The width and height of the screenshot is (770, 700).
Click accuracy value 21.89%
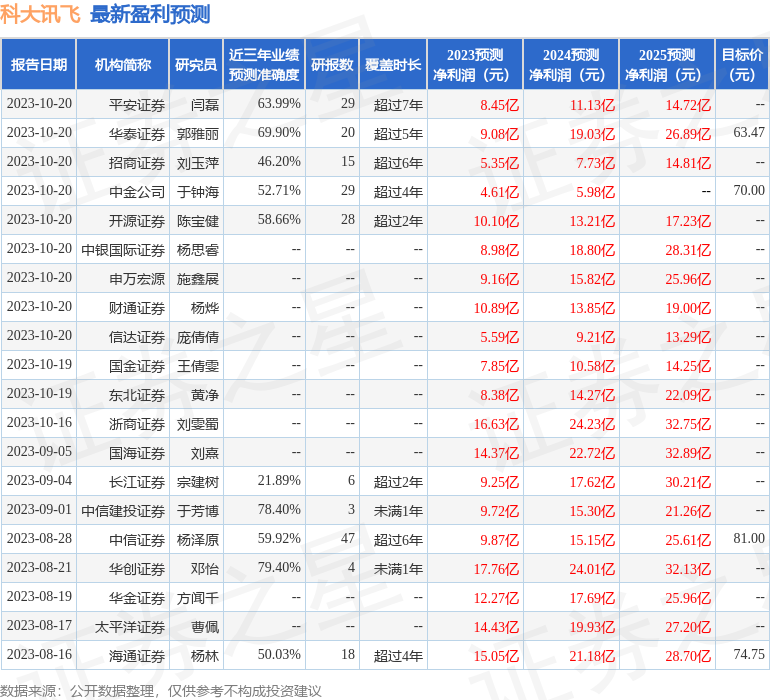pyautogui.click(x=279, y=480)
